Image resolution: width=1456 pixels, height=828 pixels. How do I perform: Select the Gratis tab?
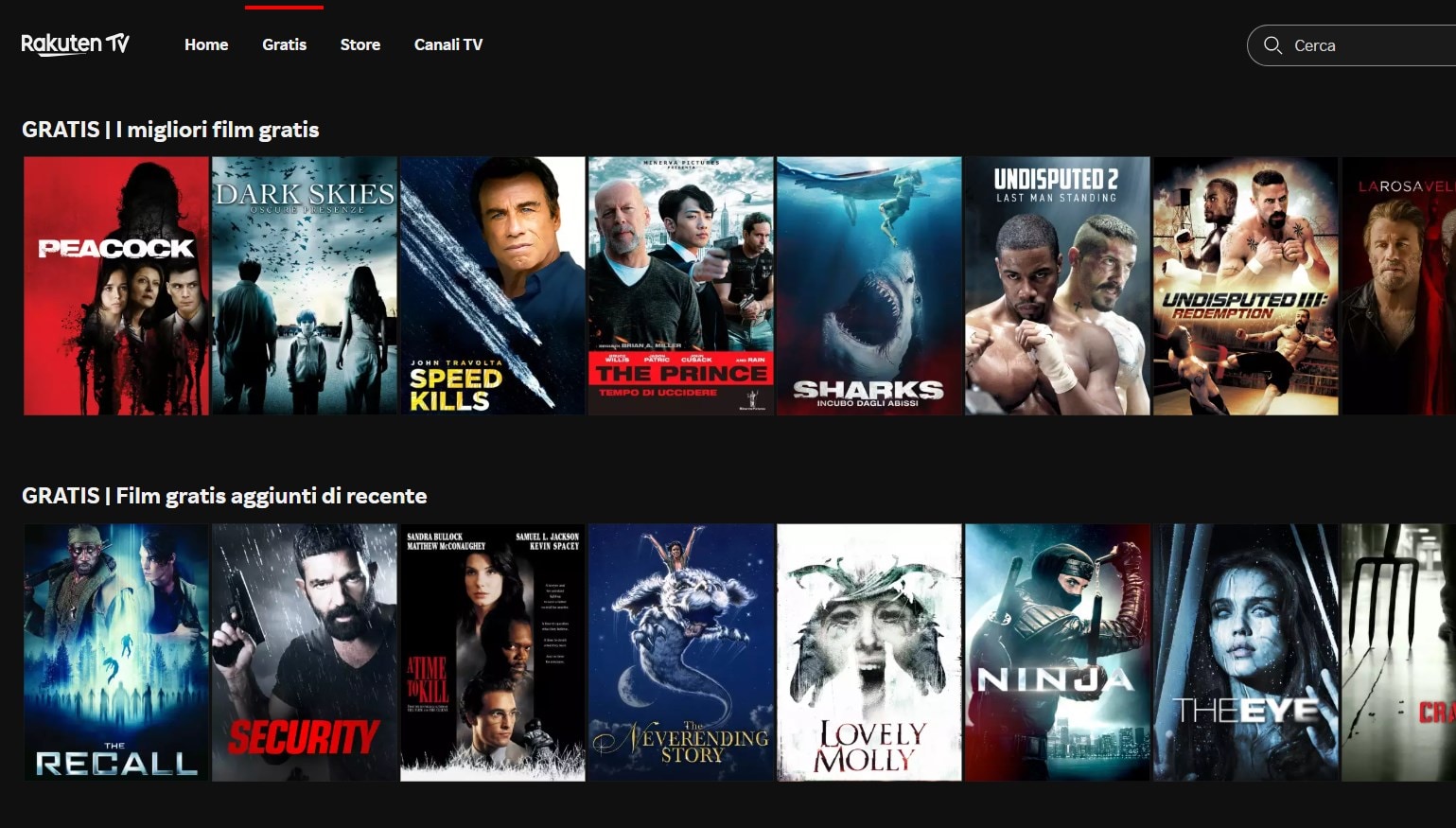point(285,44)
